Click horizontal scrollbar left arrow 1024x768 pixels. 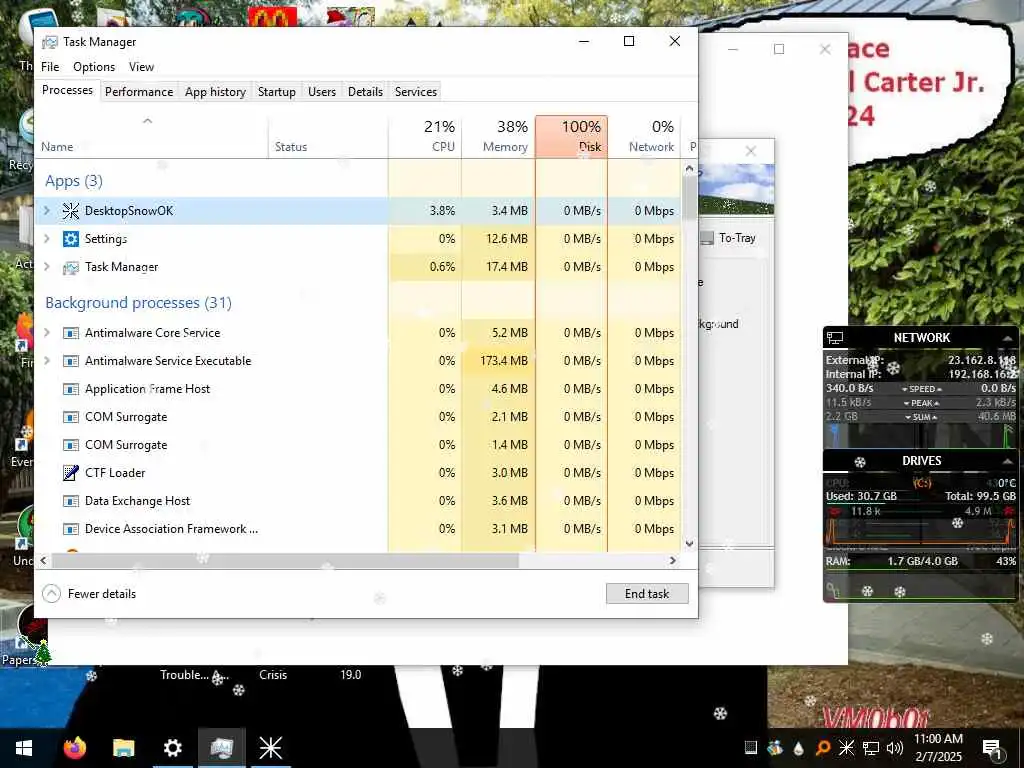click(x=44, y=560)
